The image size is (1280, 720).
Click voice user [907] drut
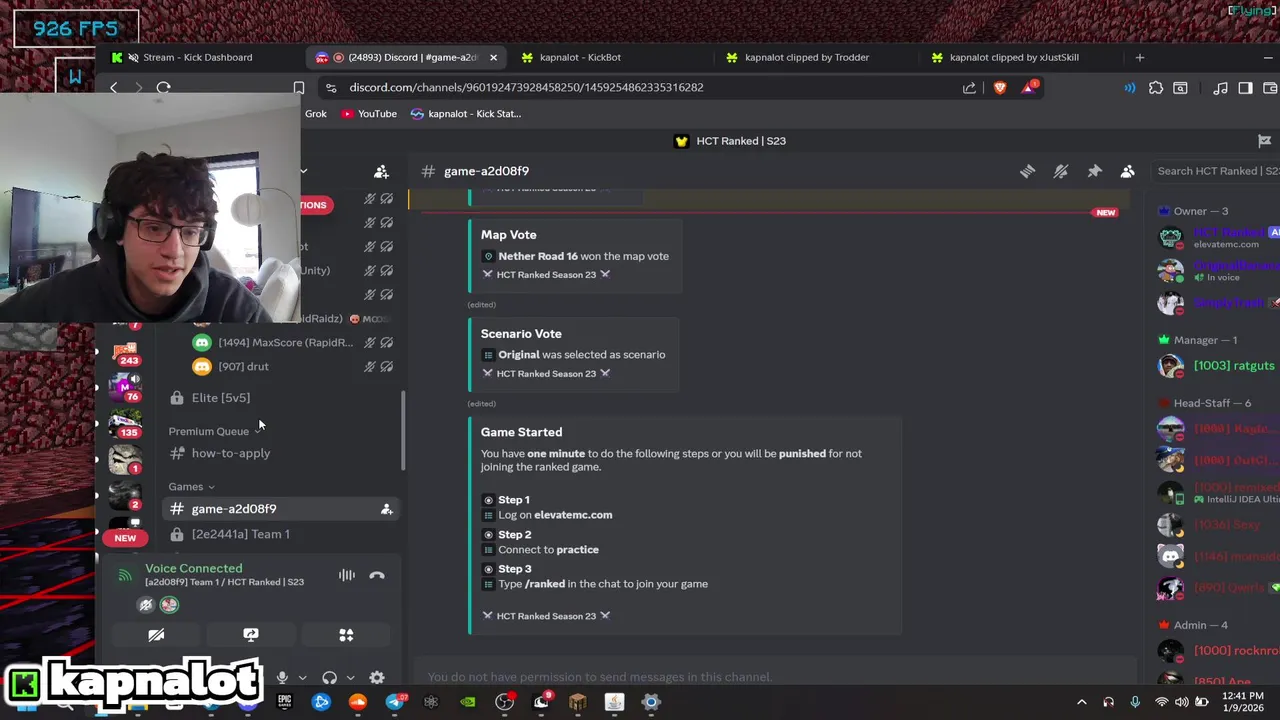click(243, 367)
